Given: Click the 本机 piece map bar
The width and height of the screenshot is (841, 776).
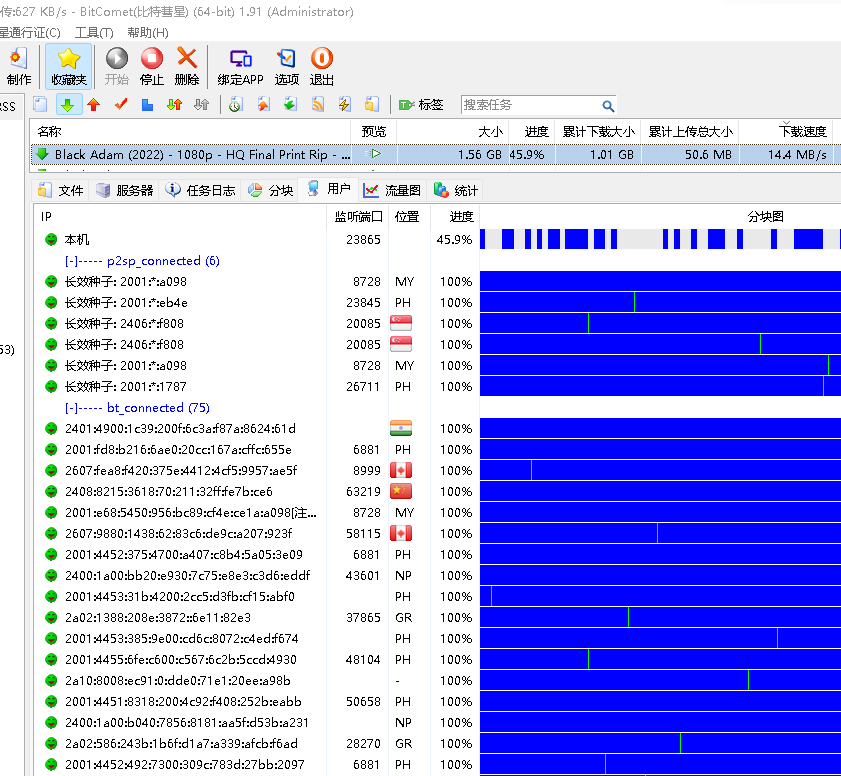Looking at the screenshot, I should point(660,239).
